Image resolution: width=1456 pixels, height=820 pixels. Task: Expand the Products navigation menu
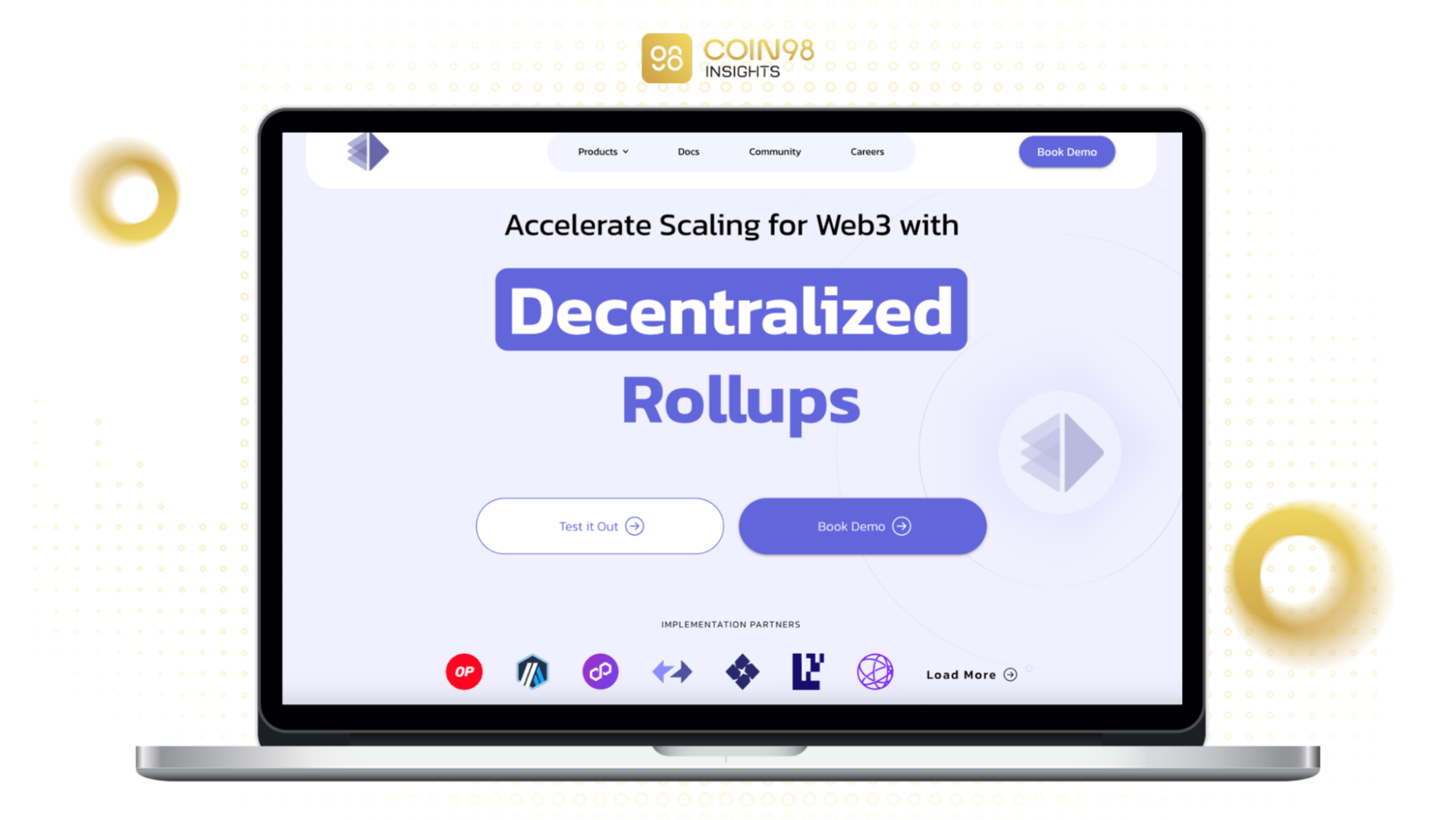602,152
